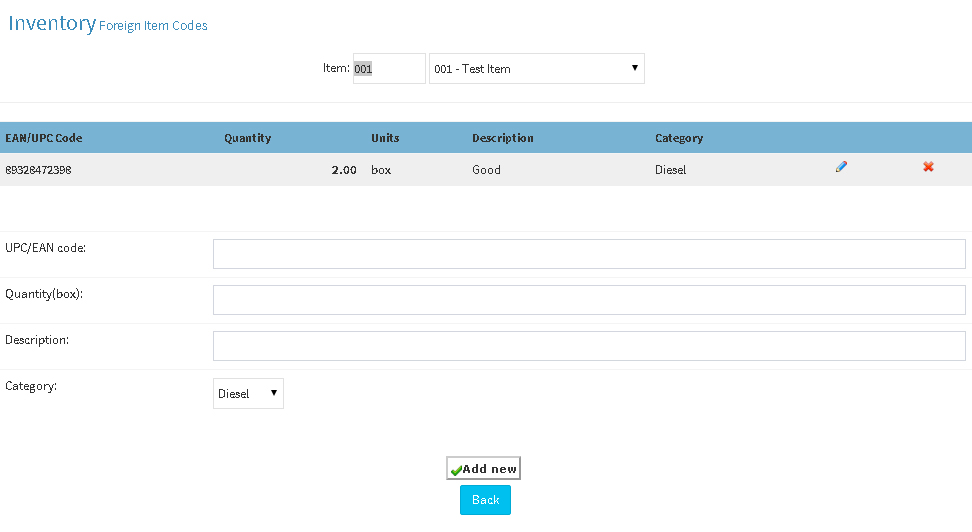Image resolution: width=972 pixels, height=532 pixels.
Task: Click the Item code field showing 001
Action: (x=389, y=69)
